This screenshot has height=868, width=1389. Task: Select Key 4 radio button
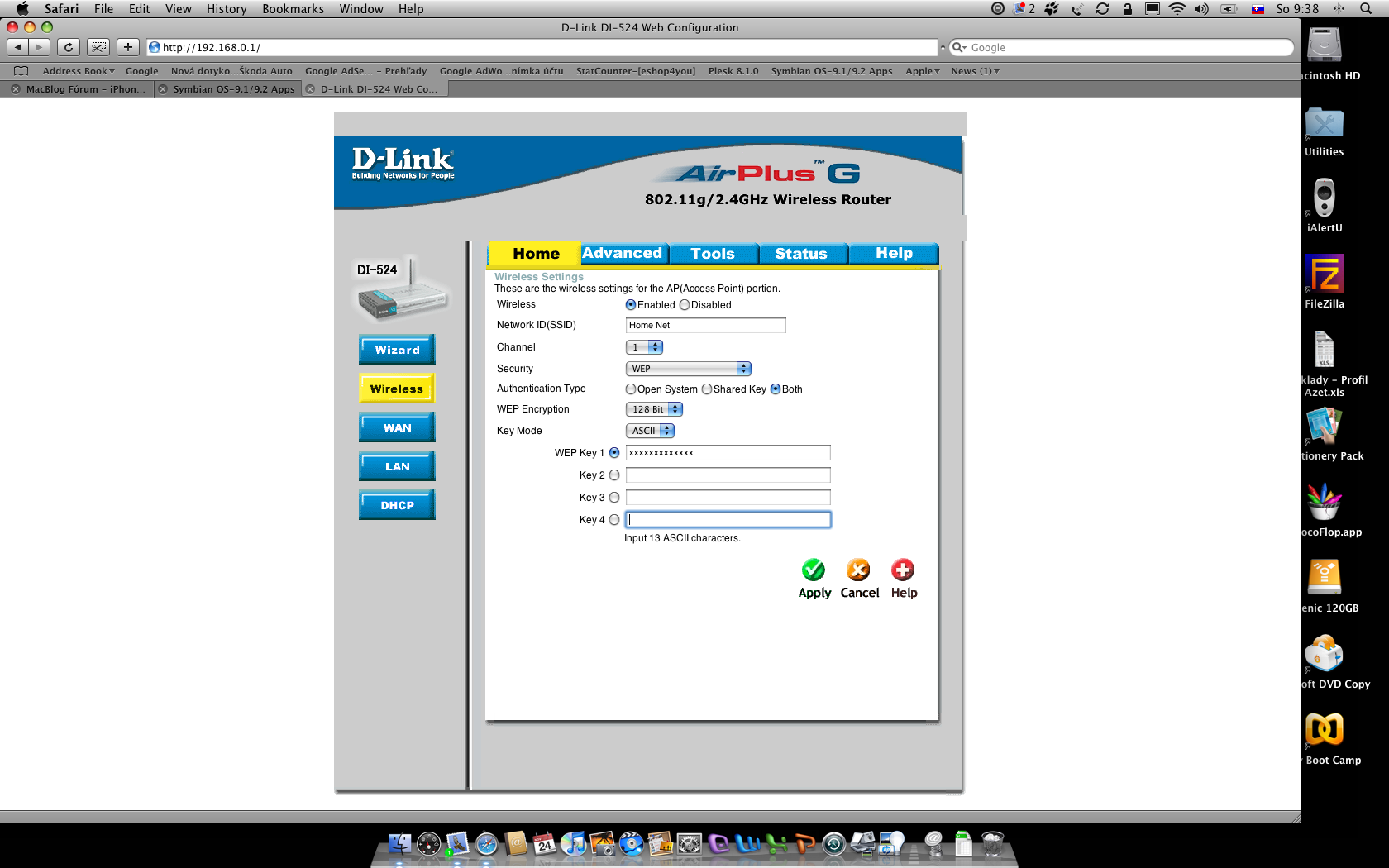coord(614,520)
